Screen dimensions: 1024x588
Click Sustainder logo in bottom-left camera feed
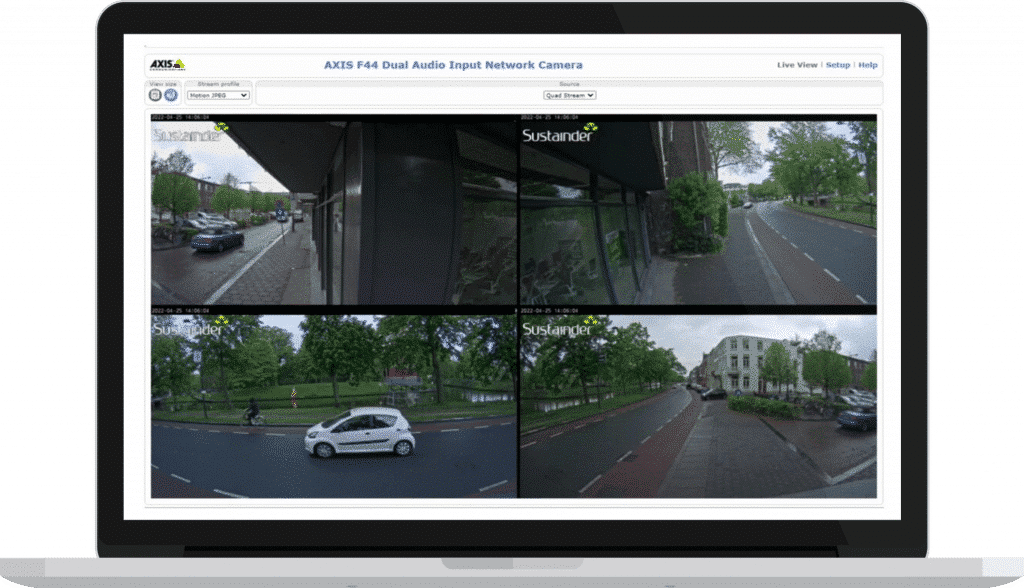point(190,329)
